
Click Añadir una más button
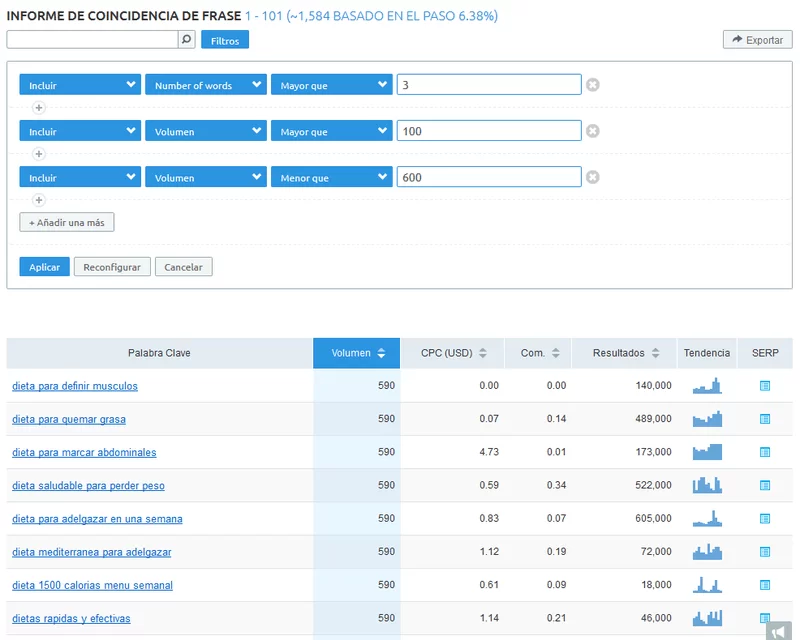(67, 223)
